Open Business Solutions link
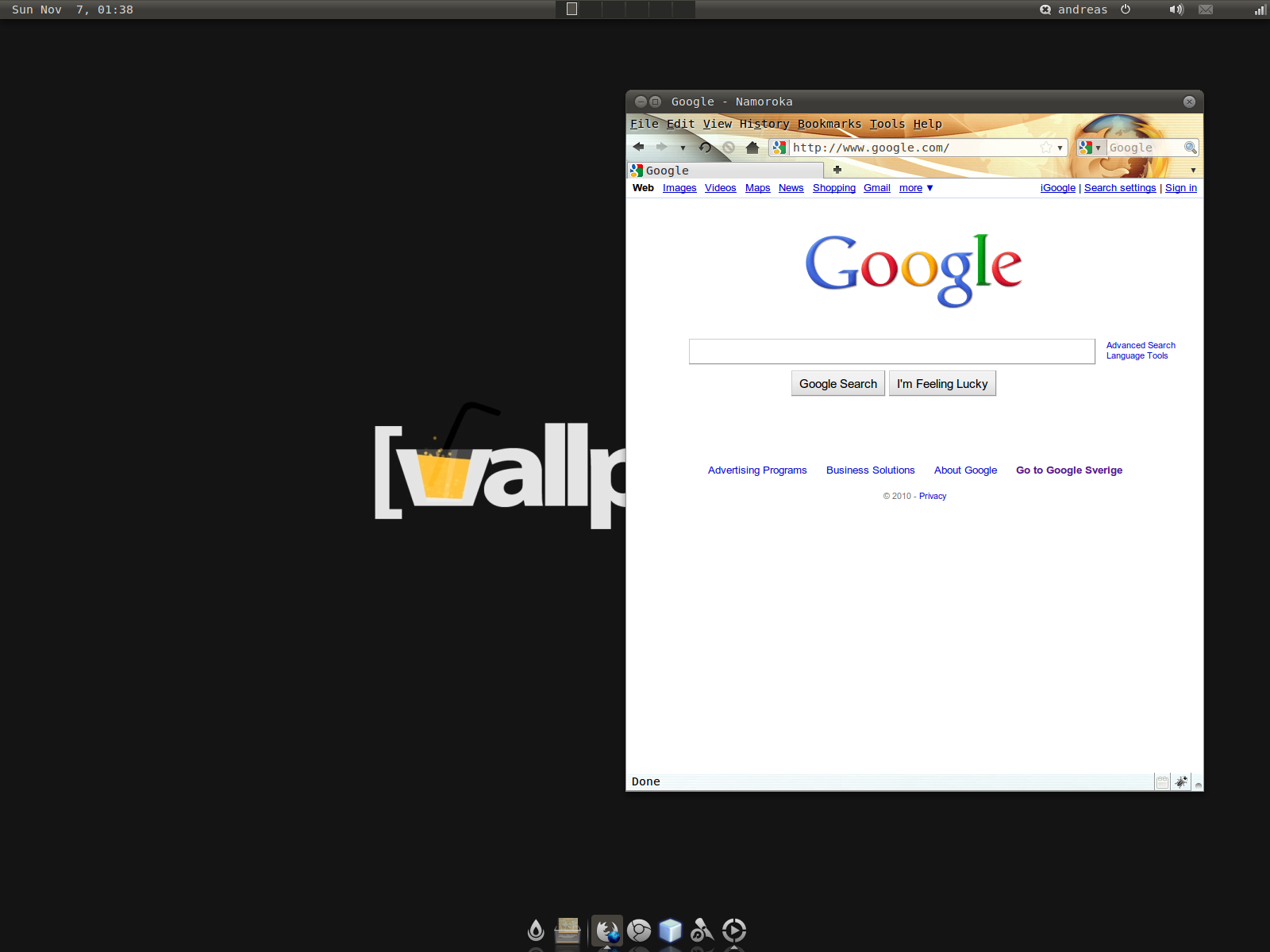 pyautogui.click(x=870, y=470)
